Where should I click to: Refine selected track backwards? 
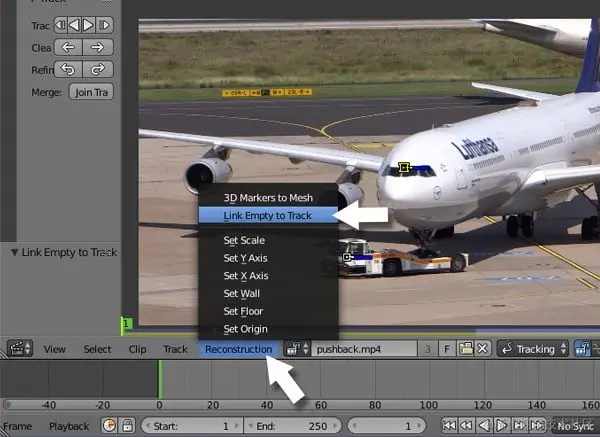[68, 70]
